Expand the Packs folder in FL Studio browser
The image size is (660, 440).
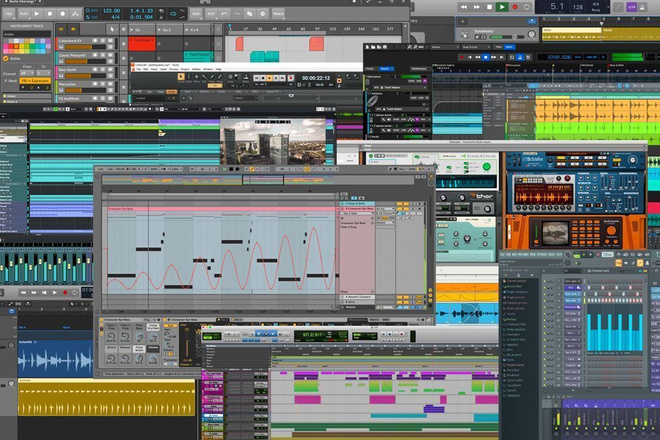510,360
